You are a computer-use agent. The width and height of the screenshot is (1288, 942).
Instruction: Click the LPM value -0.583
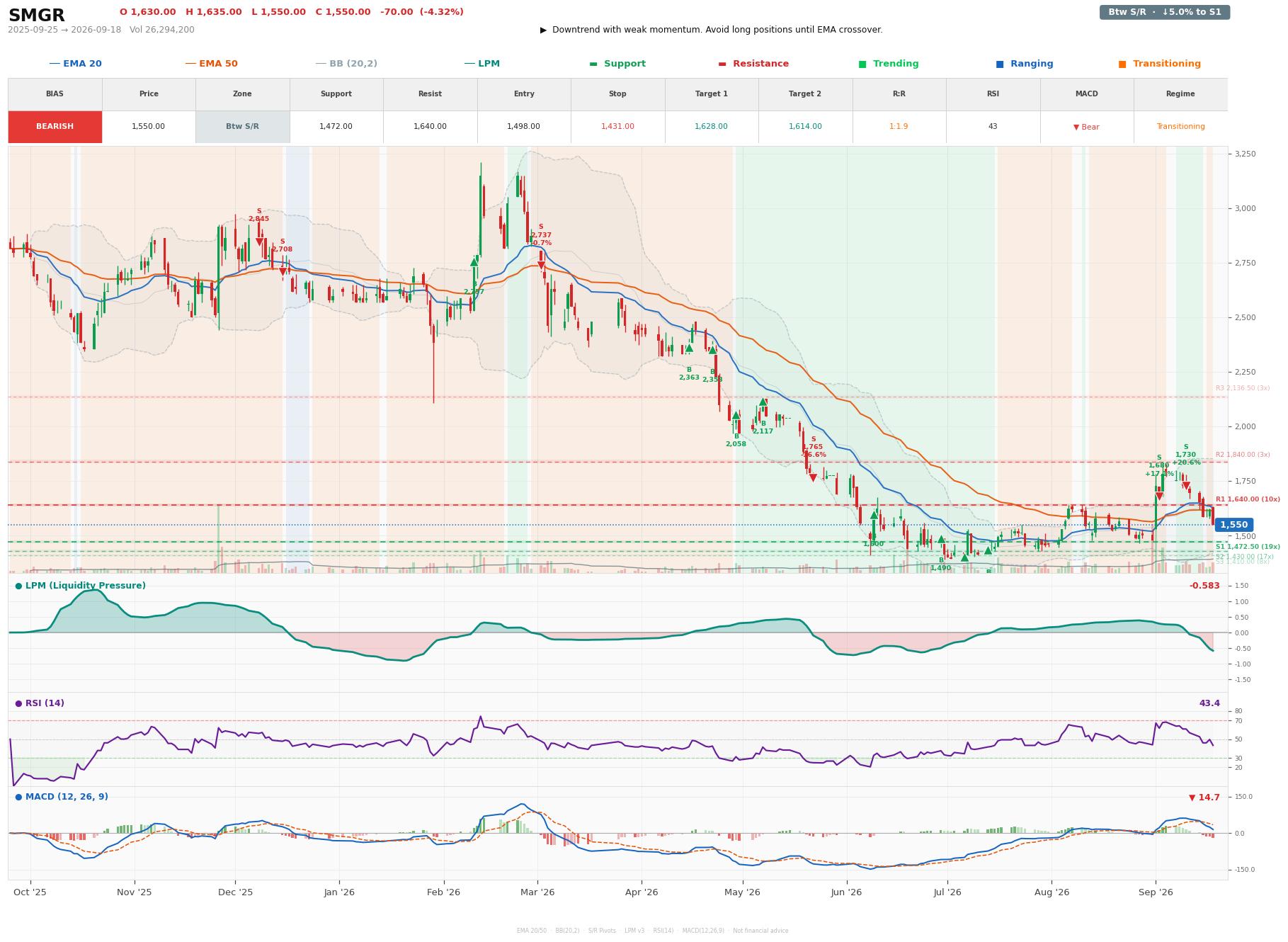[x=1204, y=586]
